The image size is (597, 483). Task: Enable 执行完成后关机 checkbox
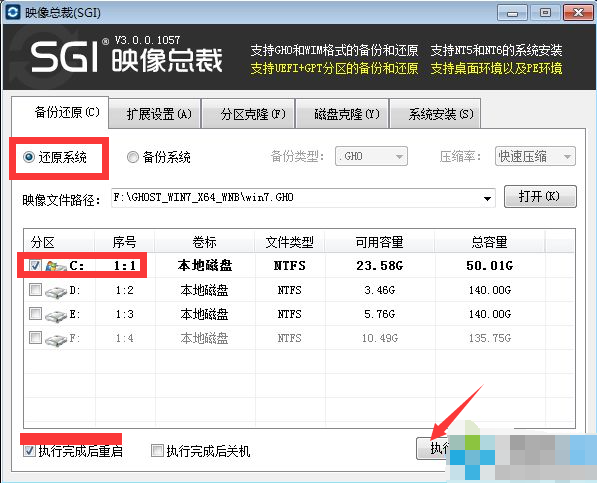pyautogui.click(x=157, y=451)
